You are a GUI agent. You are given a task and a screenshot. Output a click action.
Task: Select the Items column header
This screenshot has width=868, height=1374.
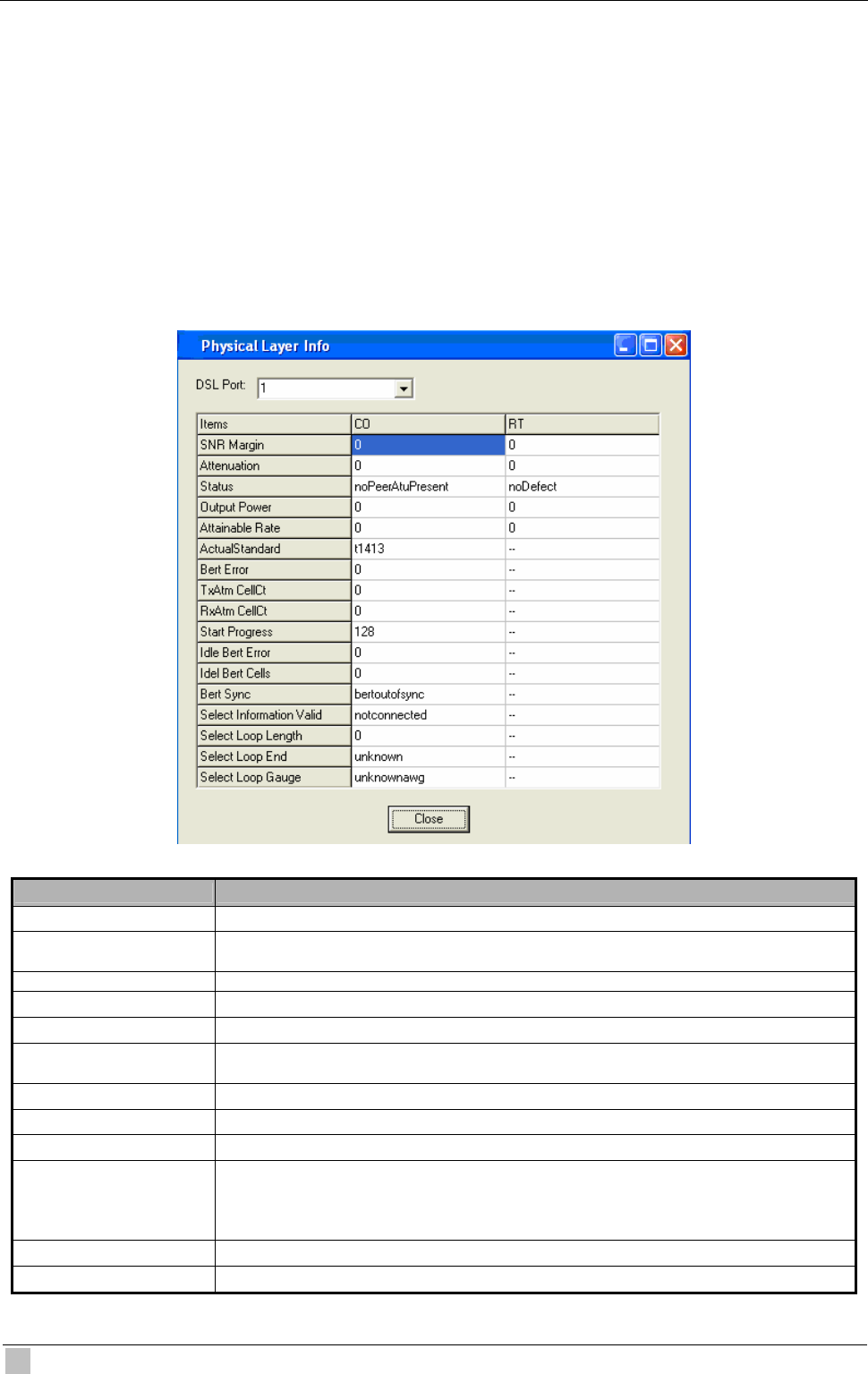click(x=274, y=424)
